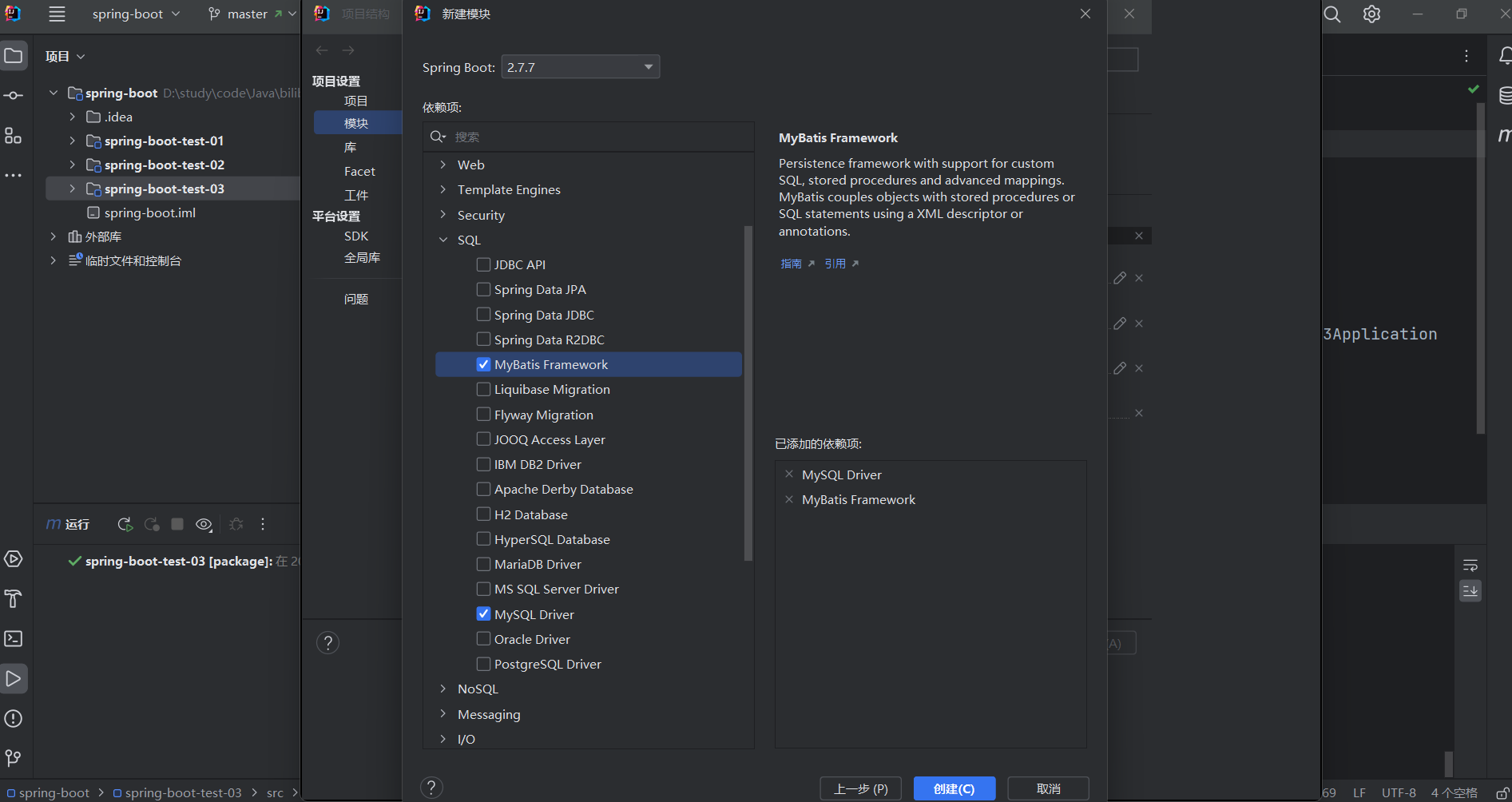Click the 上一步 (P) button
Viewport: 1512px width, 802px height.
click(x=861, y=788)
